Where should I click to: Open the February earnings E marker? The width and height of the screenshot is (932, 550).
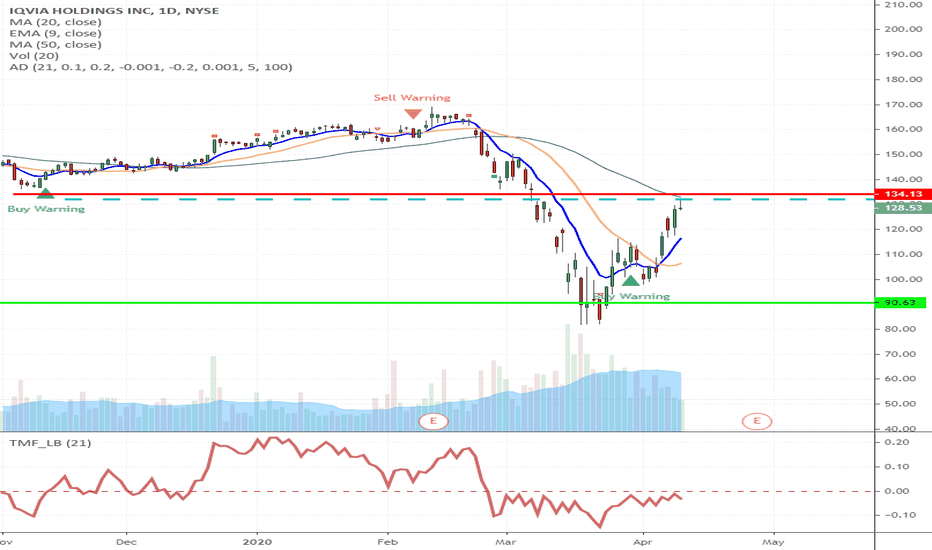click(433, 421)
